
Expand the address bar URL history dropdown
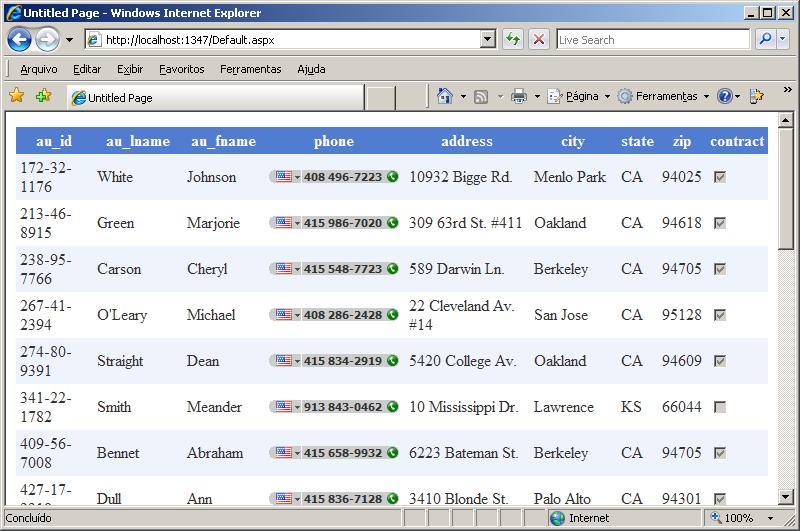point(488,40)
